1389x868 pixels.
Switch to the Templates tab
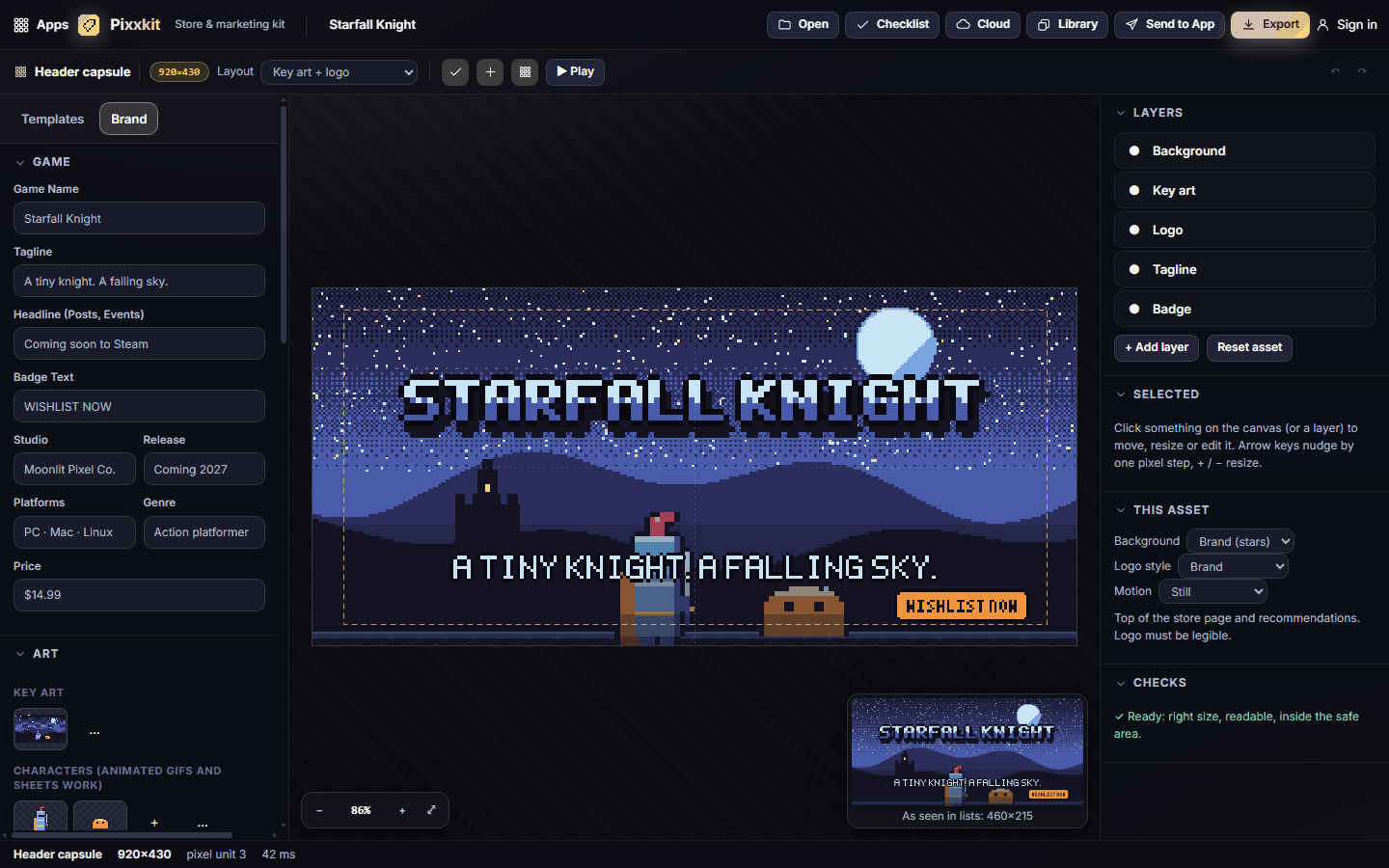53,119
